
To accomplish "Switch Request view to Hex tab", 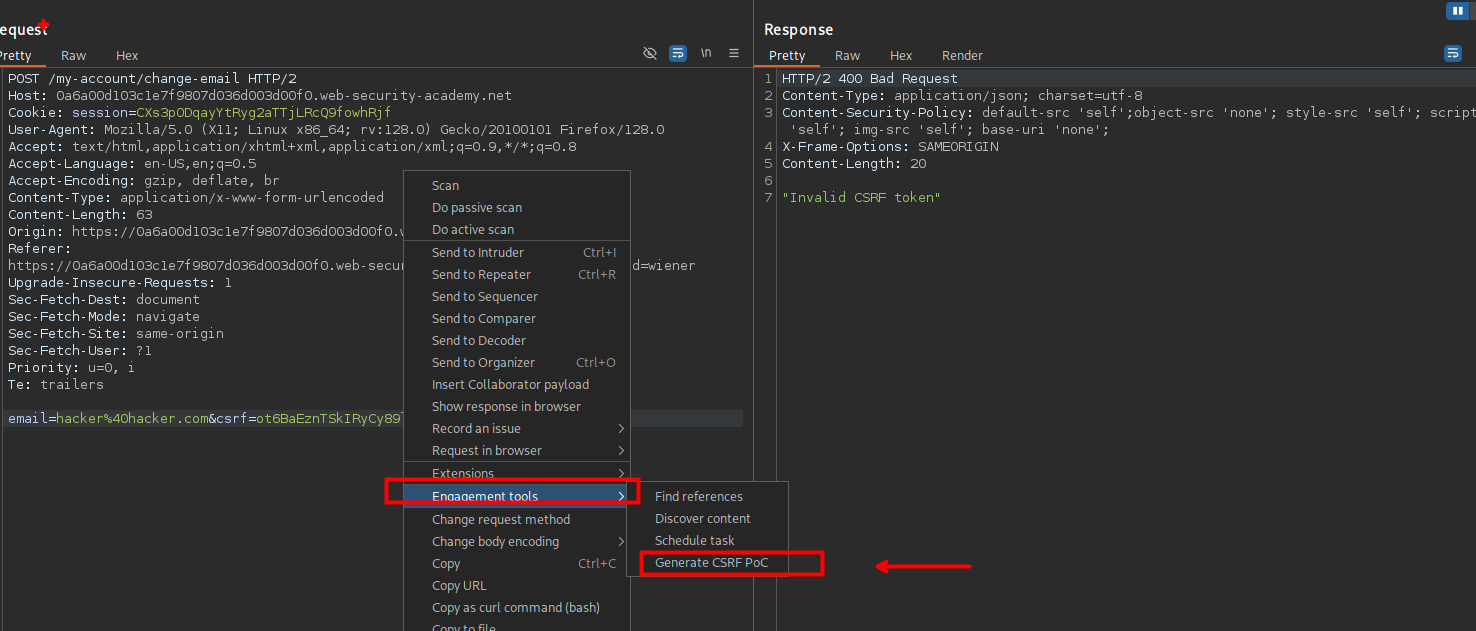I will pos(127,56).
